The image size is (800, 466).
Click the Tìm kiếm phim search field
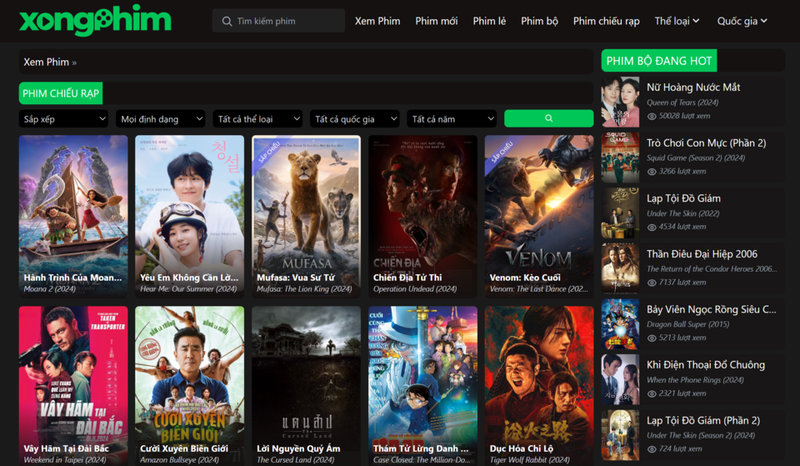tap(279, 21)
